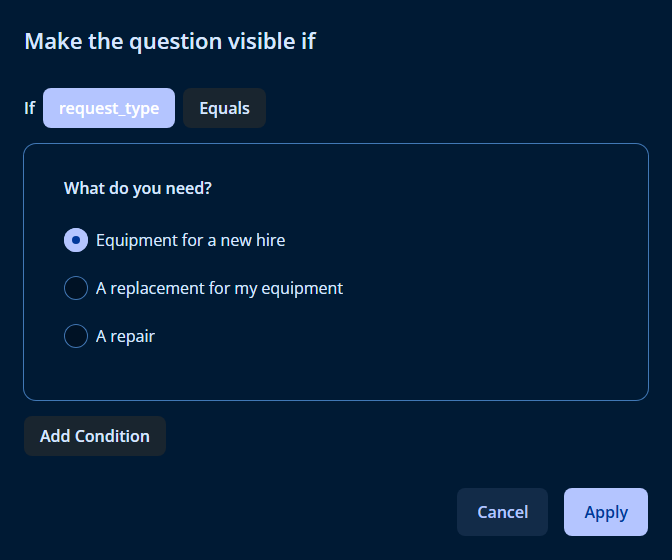The image size is (672, 560).
Task: Apply the visibility condition
Action: coord(606,512)
